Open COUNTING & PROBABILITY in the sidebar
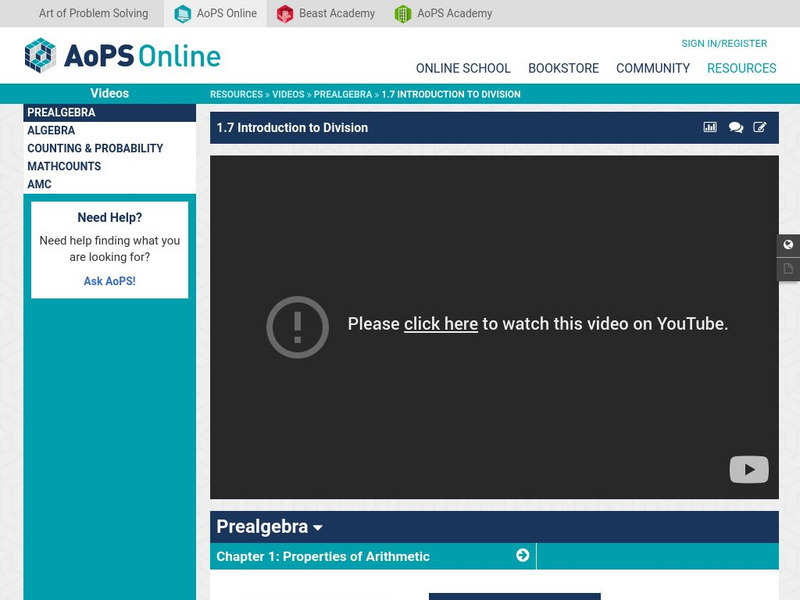This screenshot has width=800, height=600. click(93, 148)
